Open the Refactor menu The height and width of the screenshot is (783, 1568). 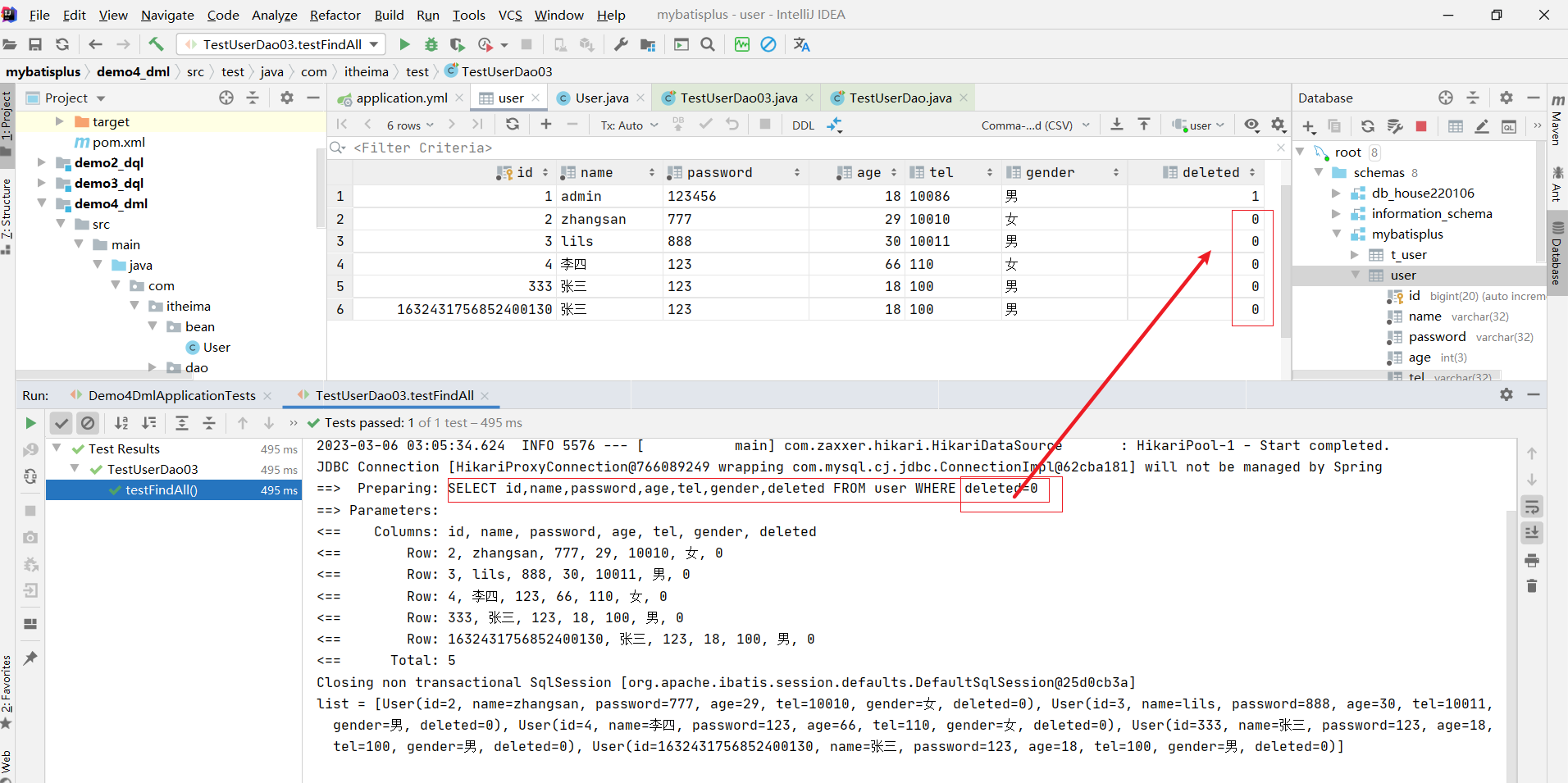pyautogui.click(x=335, y=15)
